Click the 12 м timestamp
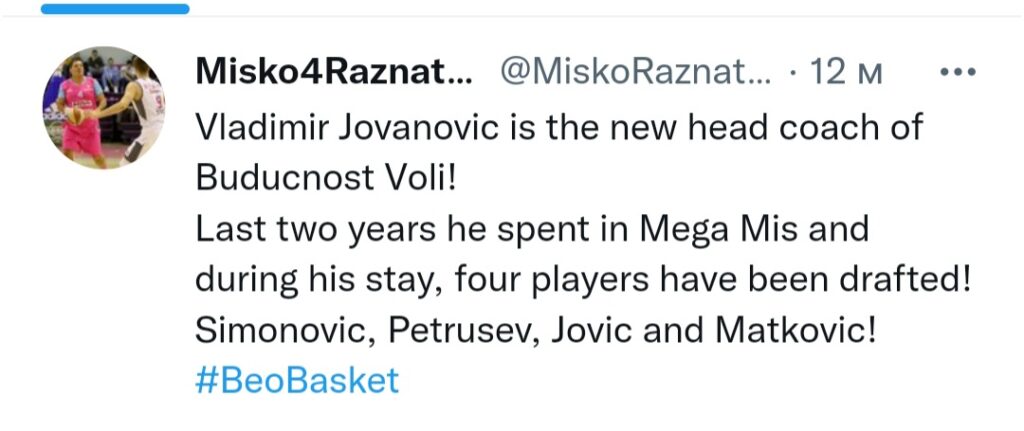1024x431 pixels. [846, 72]
